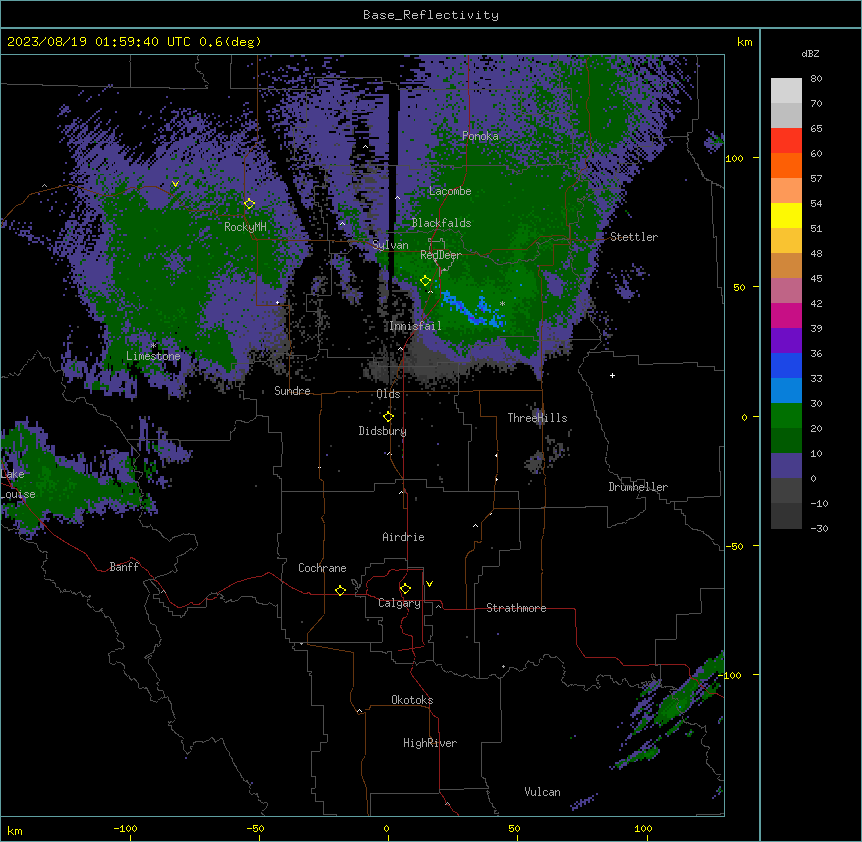Click the yellow diamond marker above Didsbury
This screenshot has height=842, width=862.
388,417
